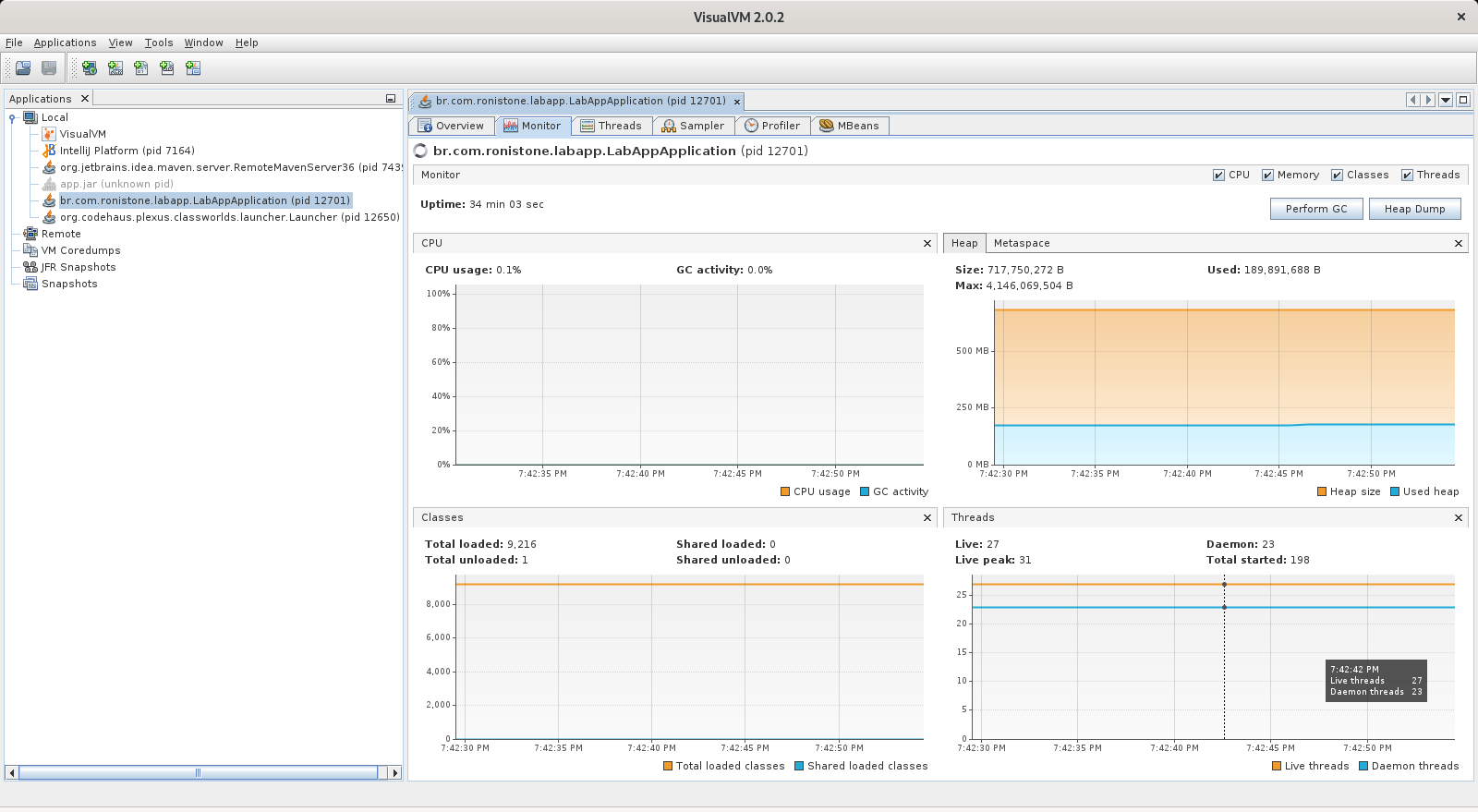Close the Applications panel tab
The height and width of the screenshot is (812, 1478).
coord(85,99)
